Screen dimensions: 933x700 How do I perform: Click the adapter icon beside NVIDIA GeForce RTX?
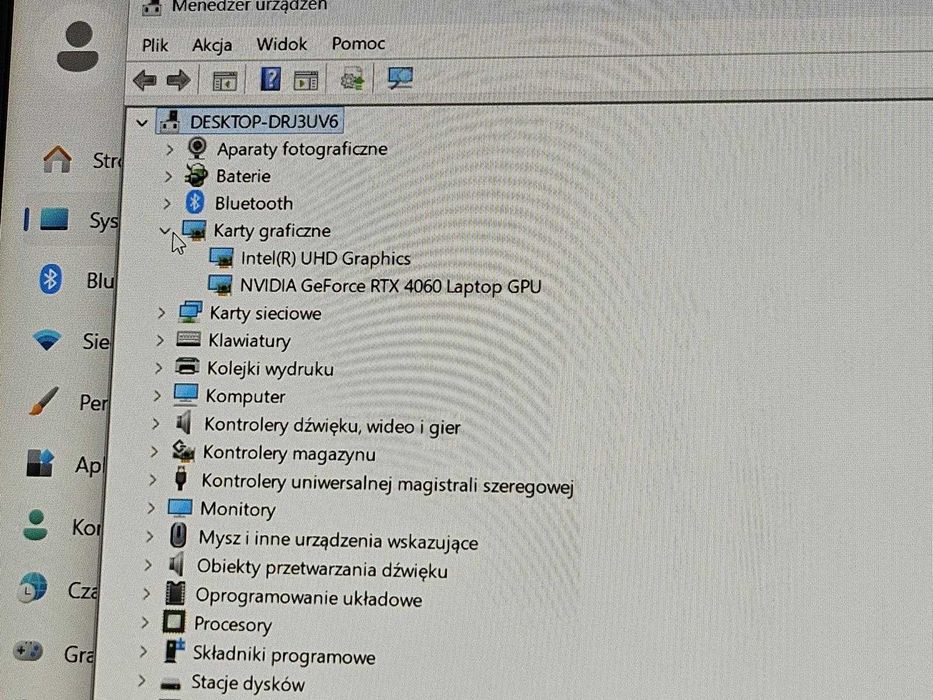[220, 285]
